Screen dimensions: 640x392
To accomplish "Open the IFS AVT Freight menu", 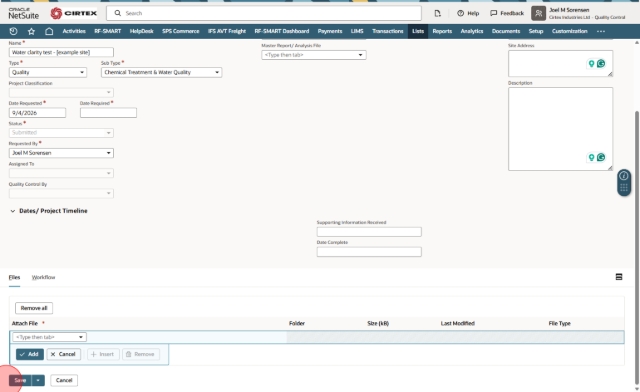I will [x=227, y=31].
